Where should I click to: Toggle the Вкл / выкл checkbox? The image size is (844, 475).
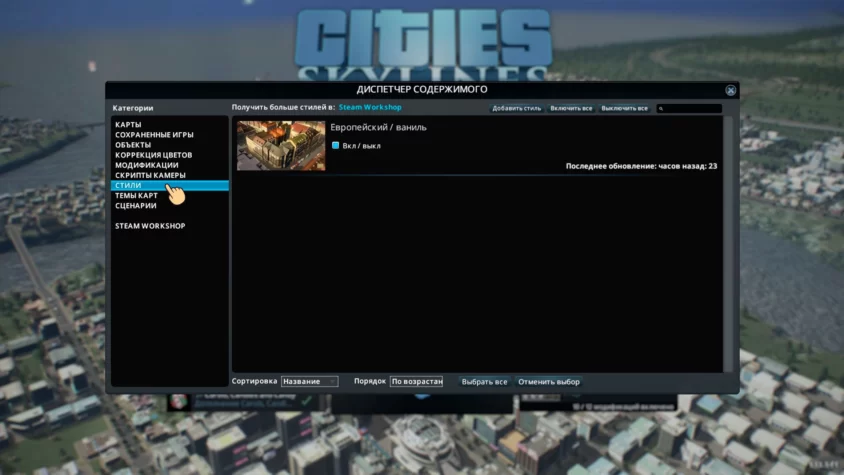point(335,145)
